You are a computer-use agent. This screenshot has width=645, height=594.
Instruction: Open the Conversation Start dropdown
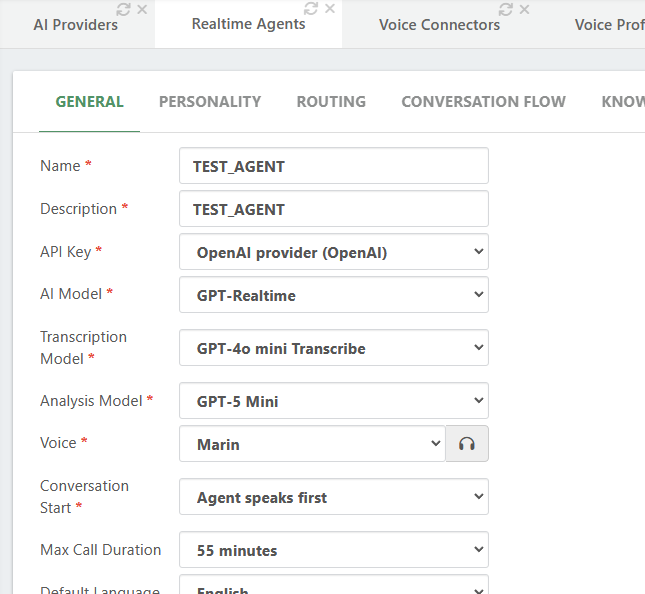tap(333, 497)
